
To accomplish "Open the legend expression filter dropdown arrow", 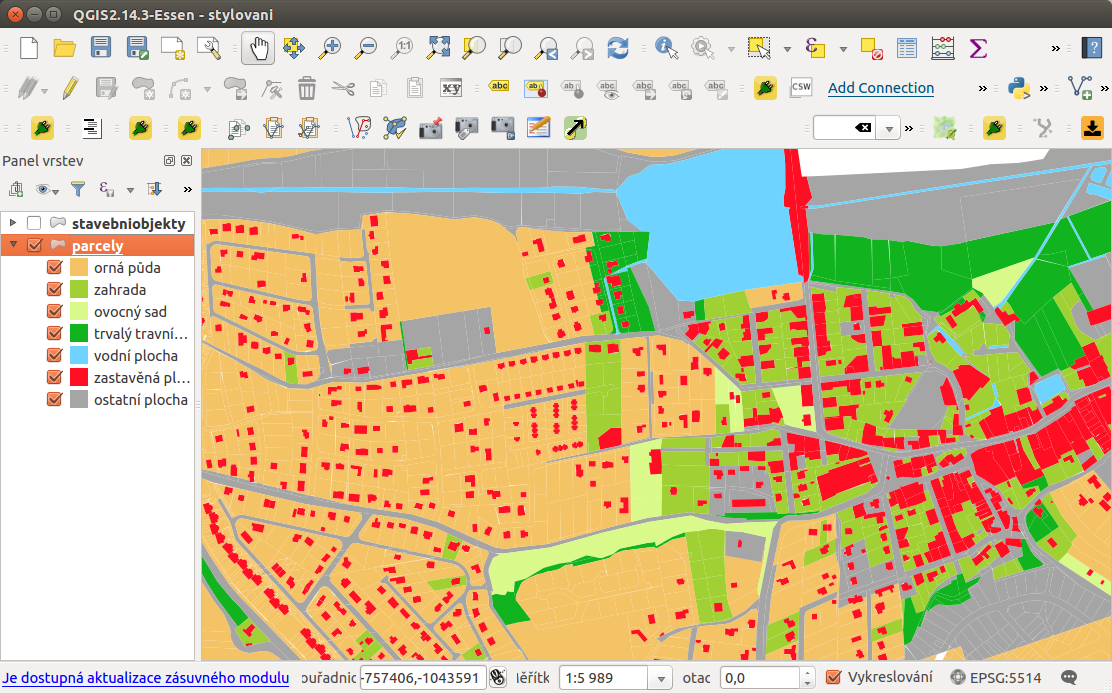I will point(130,190).
